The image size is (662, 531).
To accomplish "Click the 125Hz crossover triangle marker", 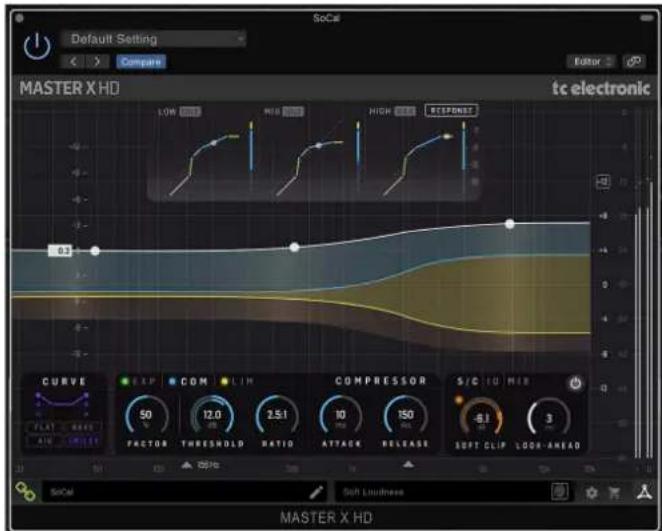I will (x=187, y=465).
